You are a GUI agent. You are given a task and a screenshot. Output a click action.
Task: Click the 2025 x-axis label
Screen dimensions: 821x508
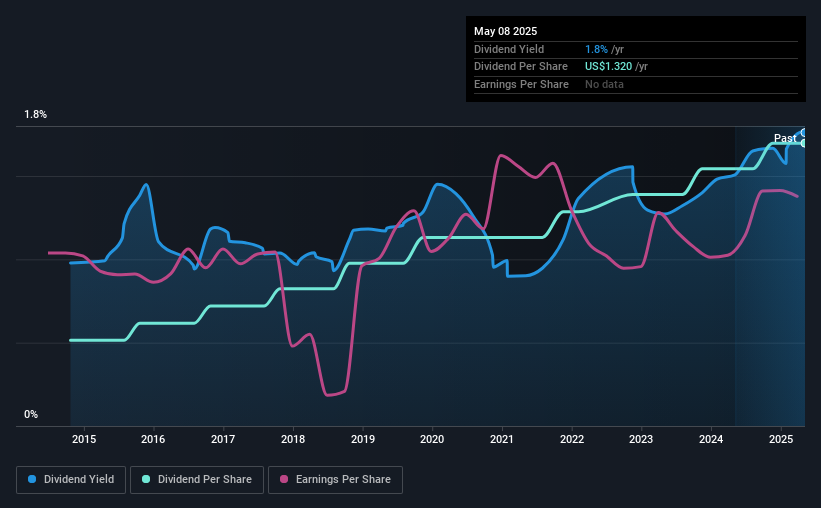pyautogui.click(x=781, y=439)
